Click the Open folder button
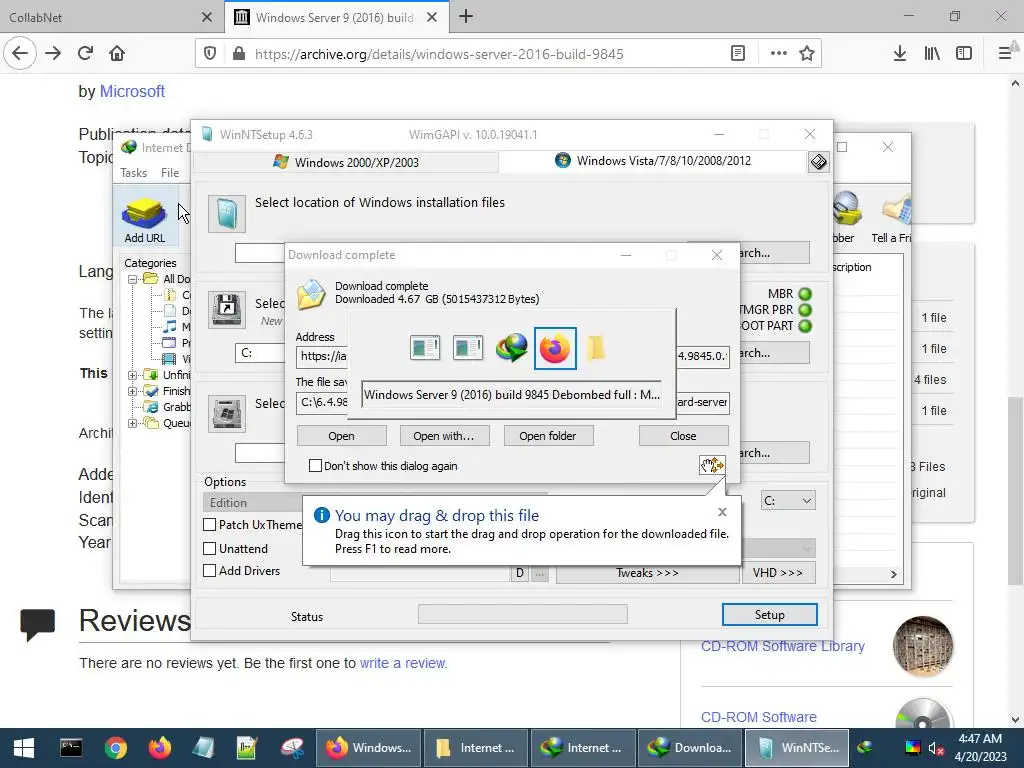This screenshot has width=1024, height=768. [548, 436]
